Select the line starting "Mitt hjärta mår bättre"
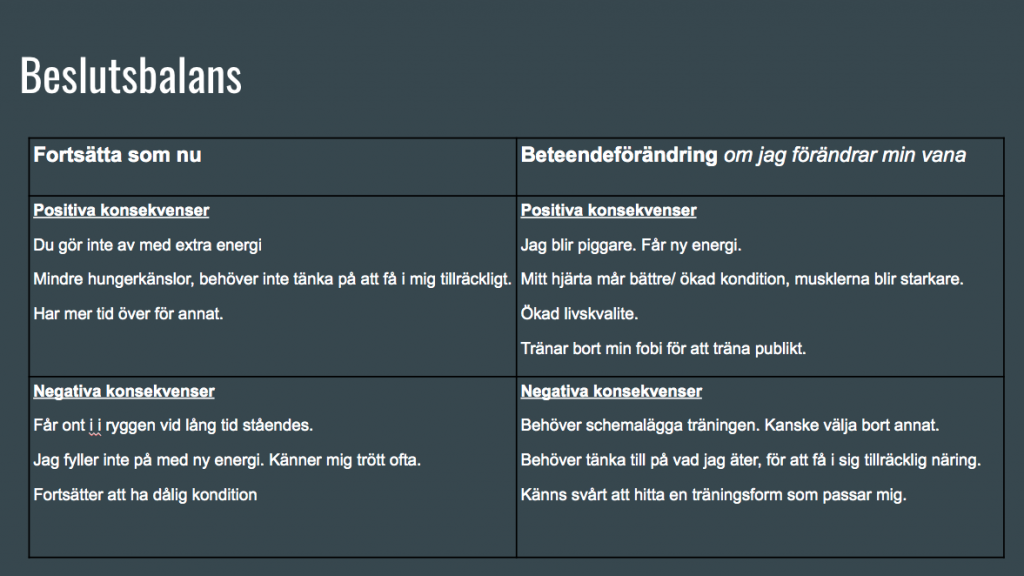The width and height of the screenshot is (1024, 576). 742,279
